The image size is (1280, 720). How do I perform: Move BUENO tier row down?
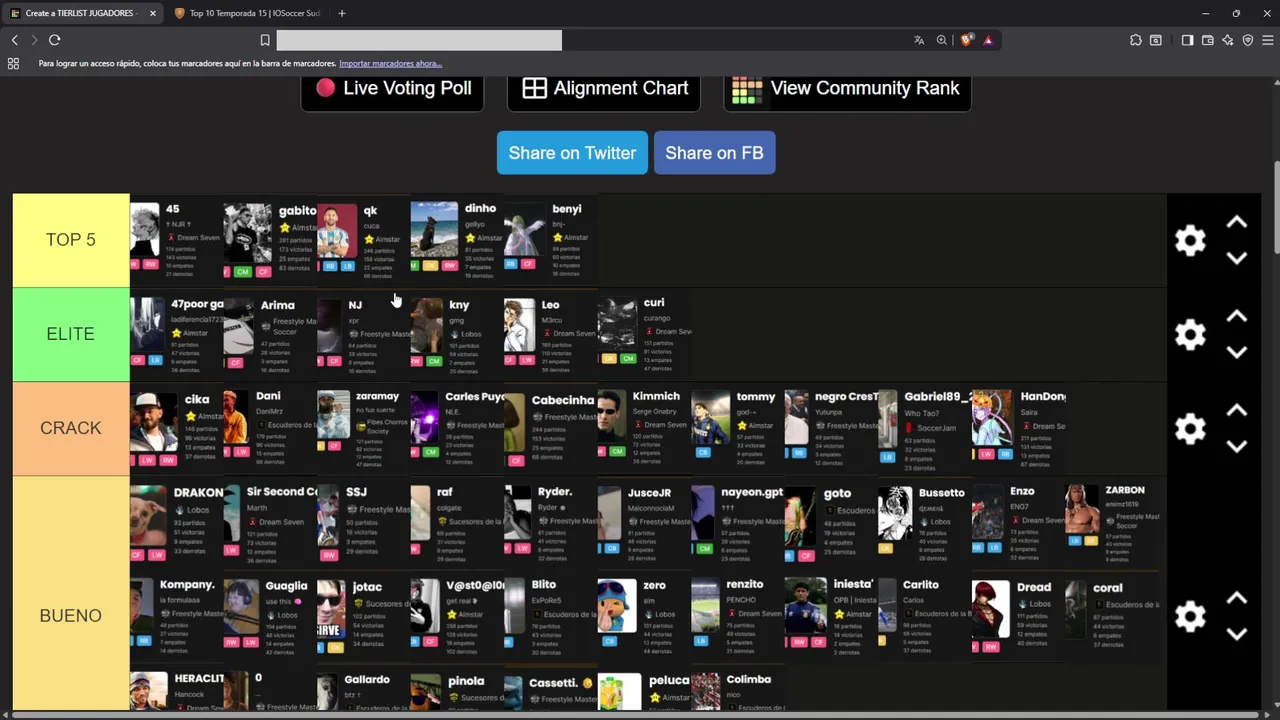[x=1237, y=634]
